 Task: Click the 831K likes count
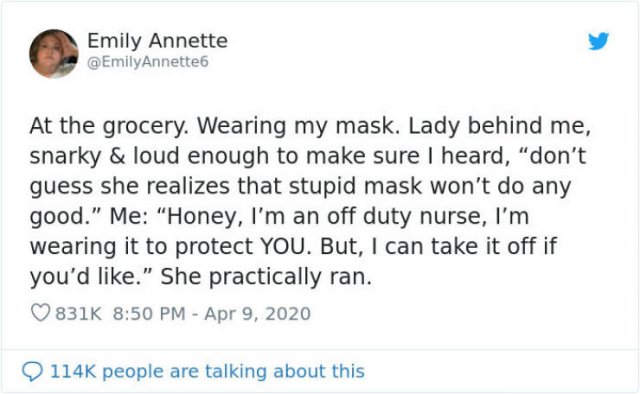click(x=78, y=314)
